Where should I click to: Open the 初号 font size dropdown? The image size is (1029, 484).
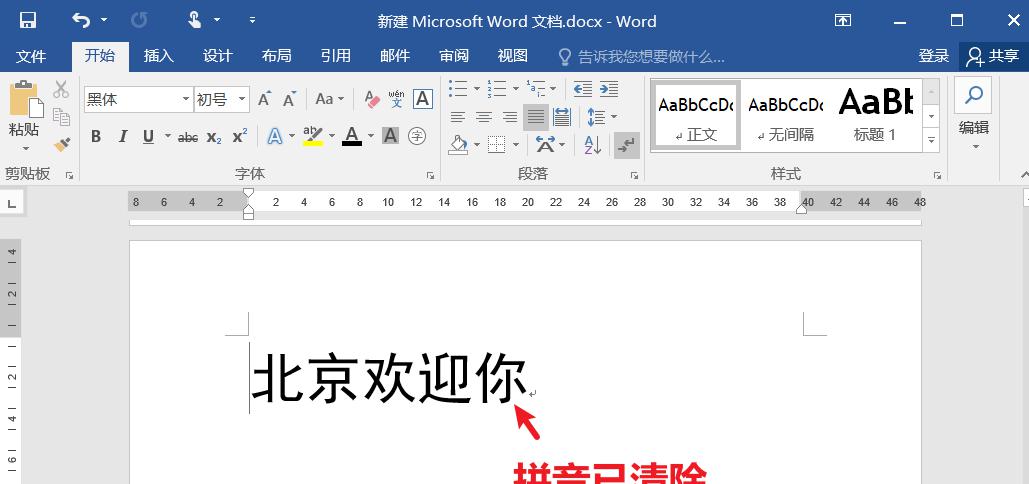tap(242, 100)
